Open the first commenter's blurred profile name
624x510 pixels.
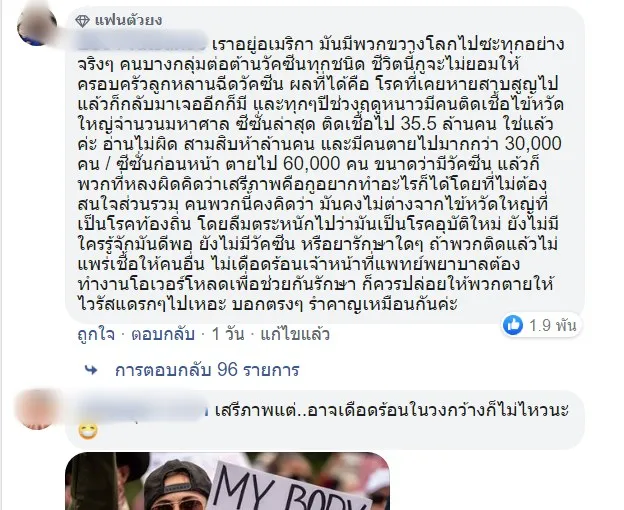[142, 44]
